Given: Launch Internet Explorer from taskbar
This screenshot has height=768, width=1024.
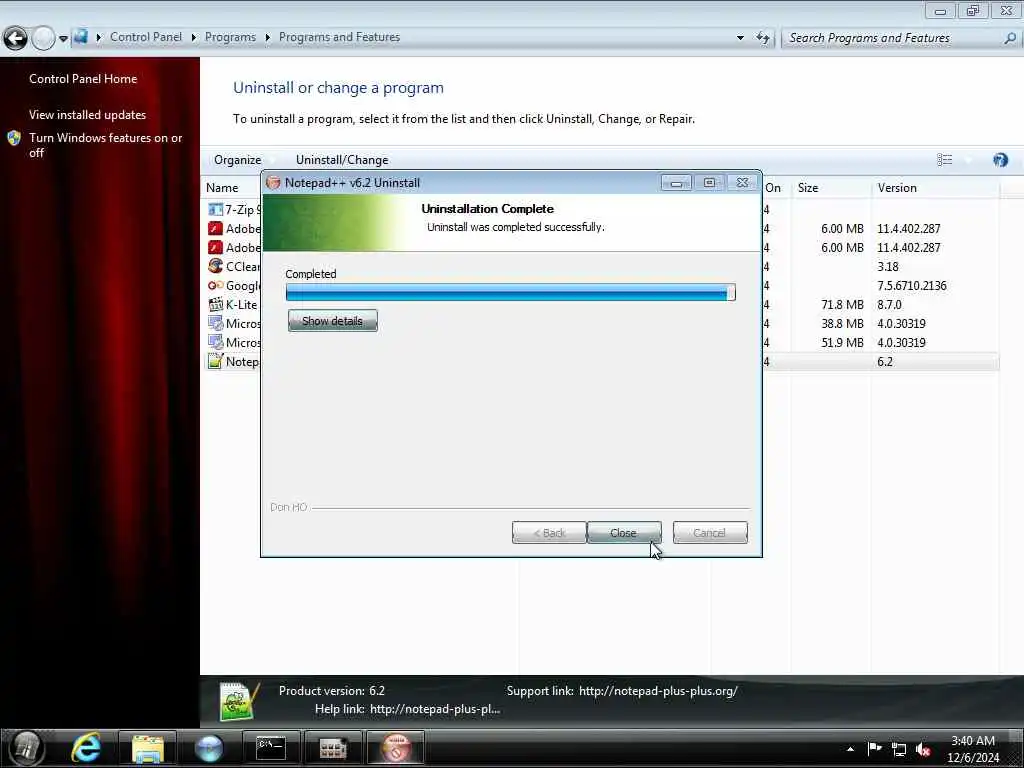Looking at the screenshot, I should coord(86,748).
